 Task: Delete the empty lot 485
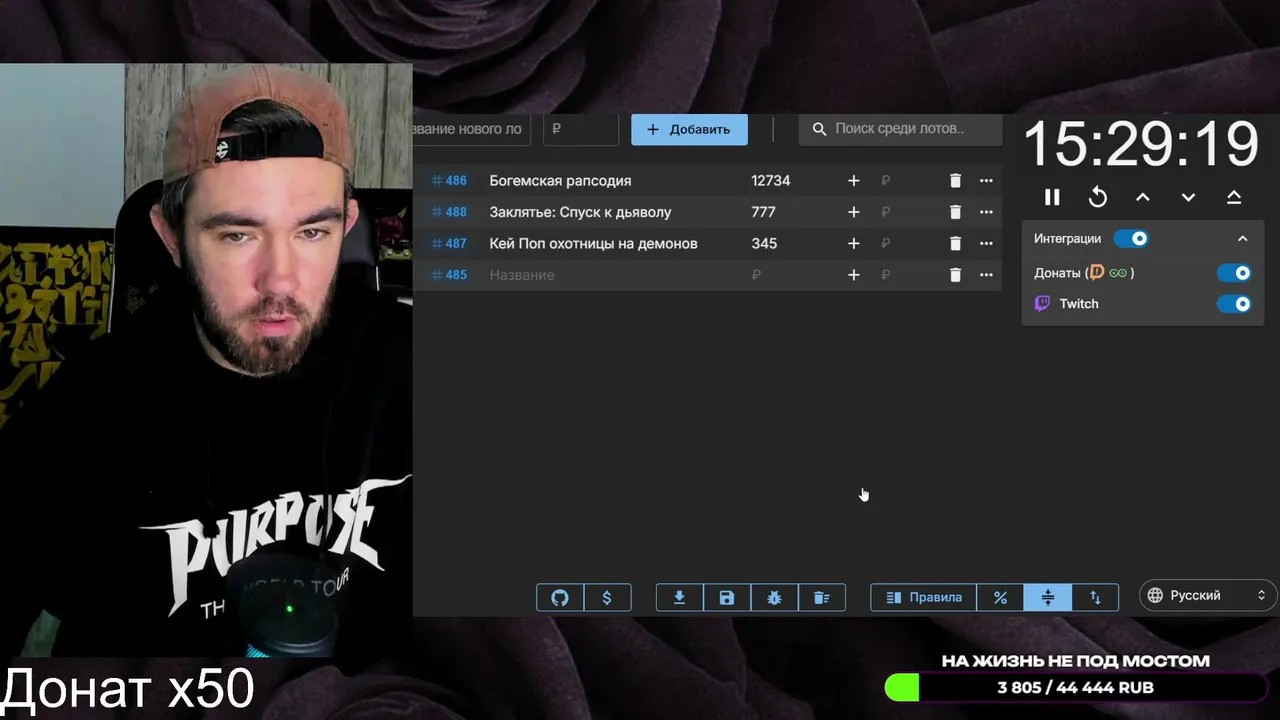pyautogui.click(x=955, y=275)
